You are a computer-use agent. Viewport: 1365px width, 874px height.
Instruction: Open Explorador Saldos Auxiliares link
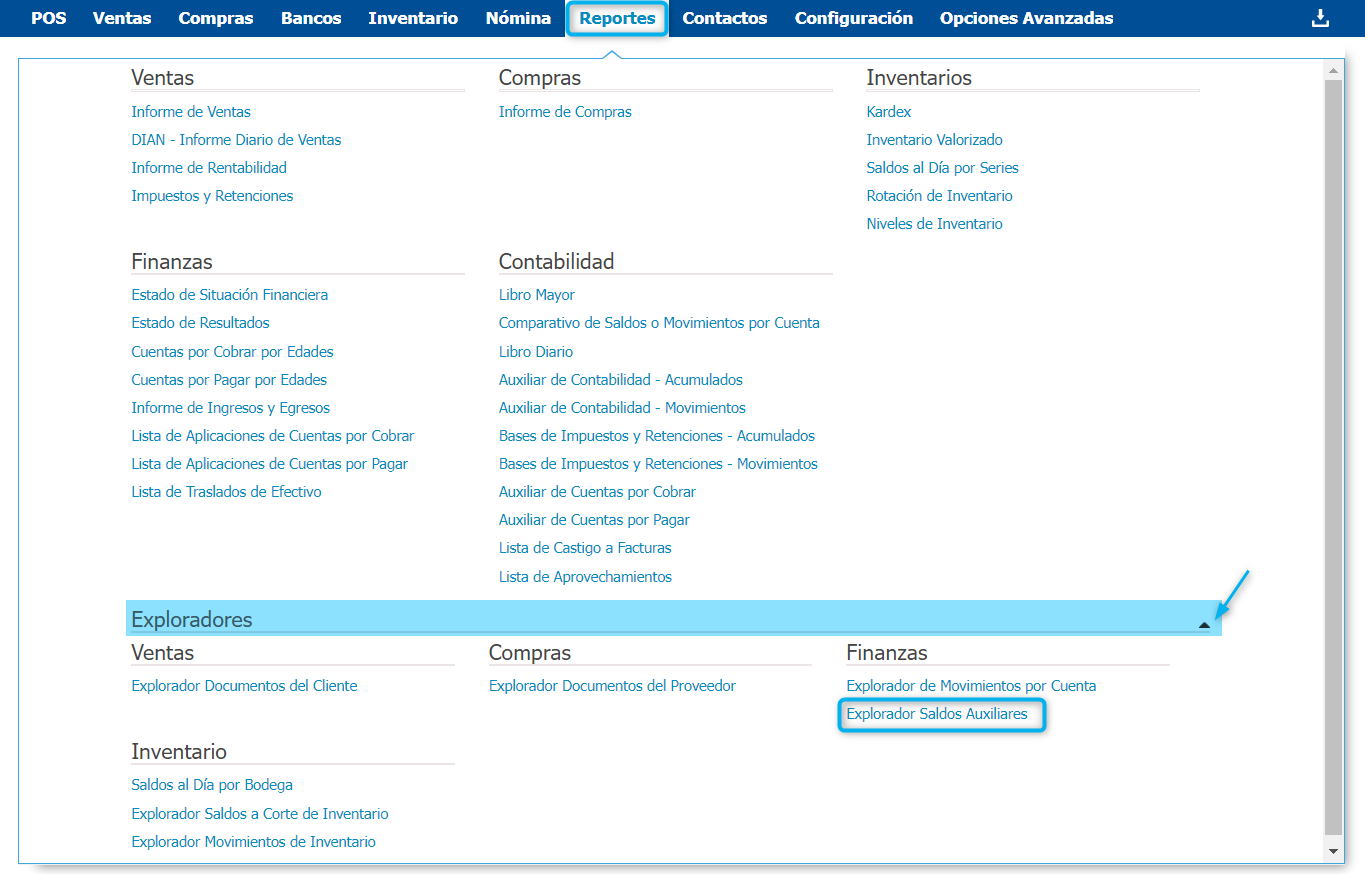[x=937, y=714]
